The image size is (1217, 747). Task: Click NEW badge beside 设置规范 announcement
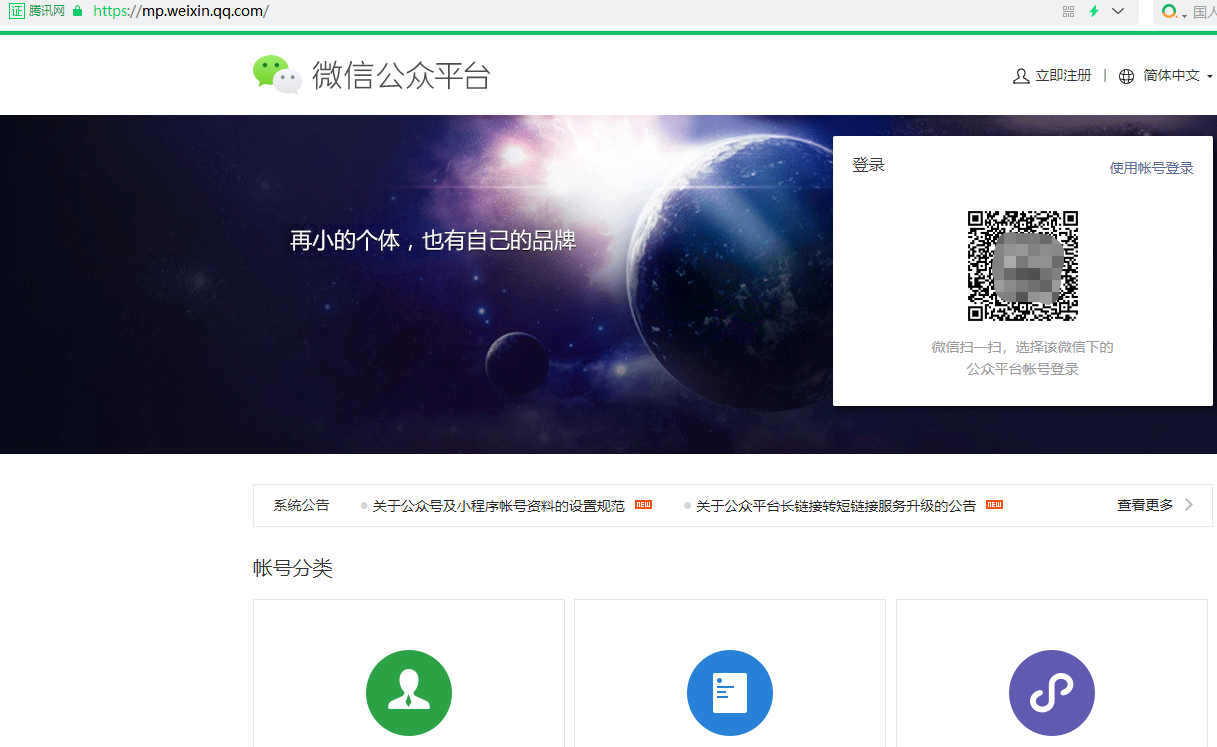pos(643,505)
